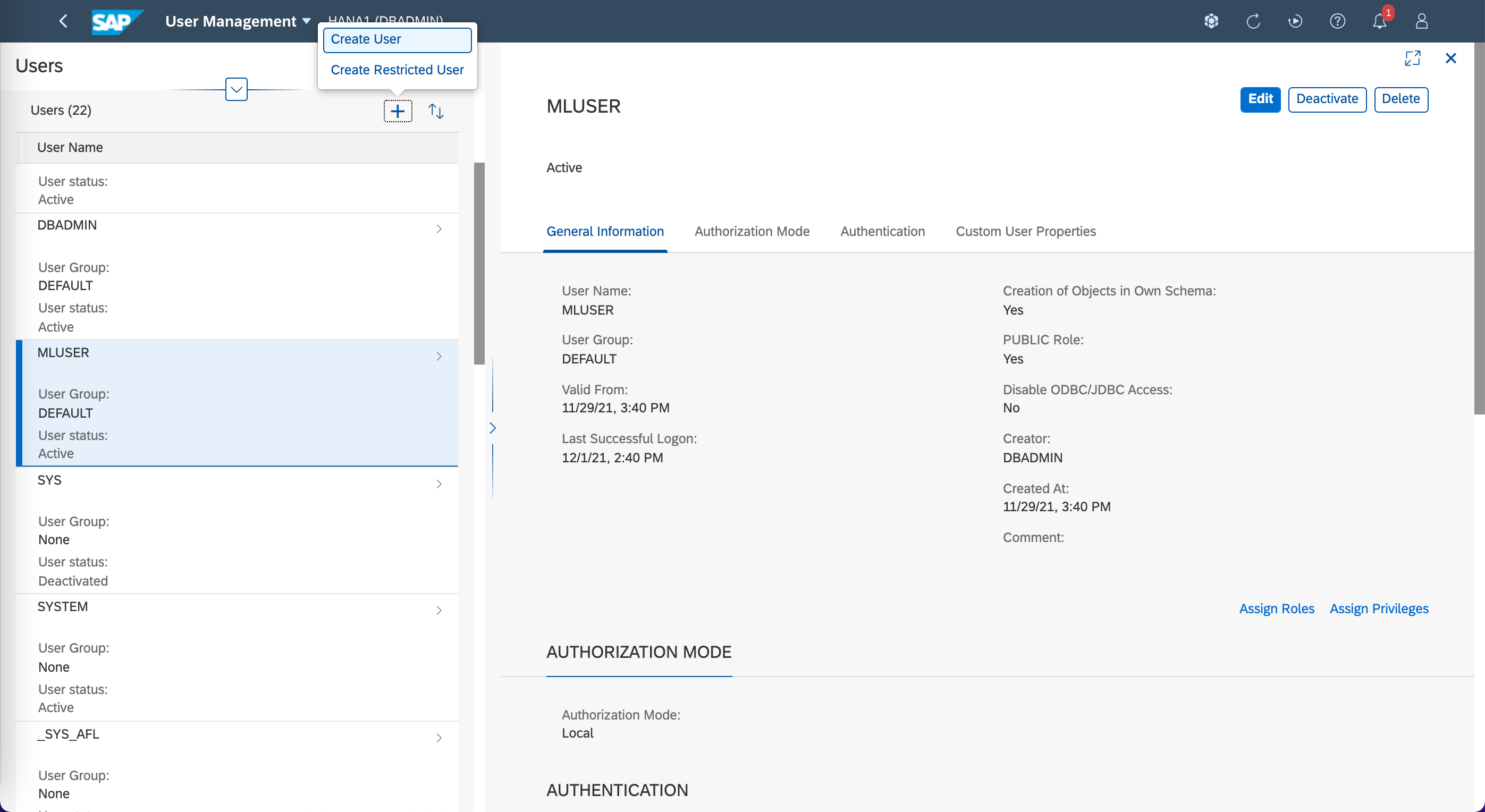1485x812 pixels.
Task: Click the plus add user icon
Action: pos(398,111)
